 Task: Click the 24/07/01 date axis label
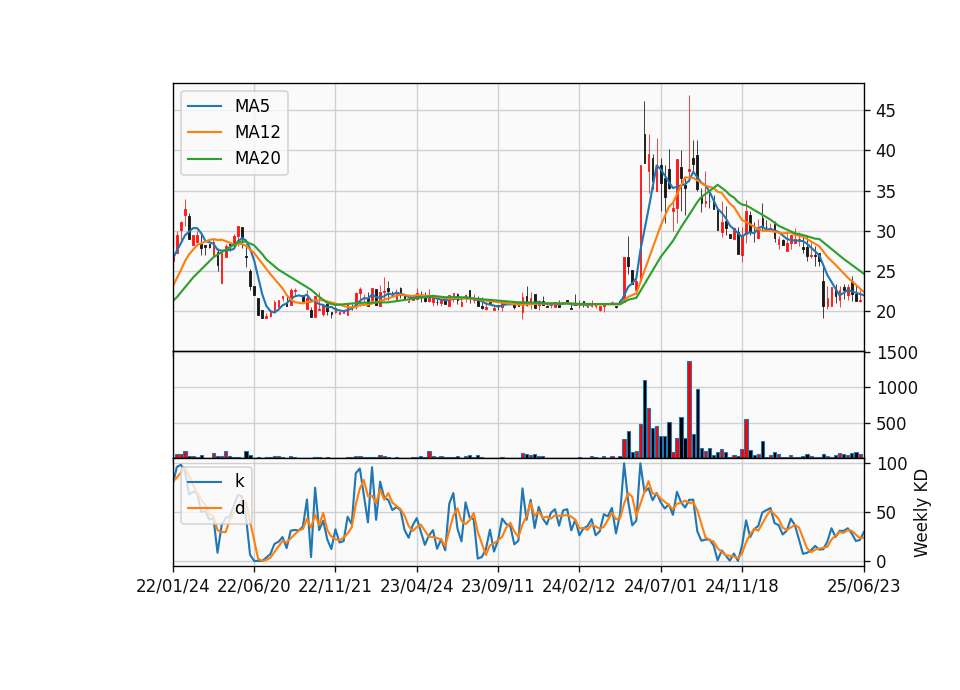(x=661, y=587)
